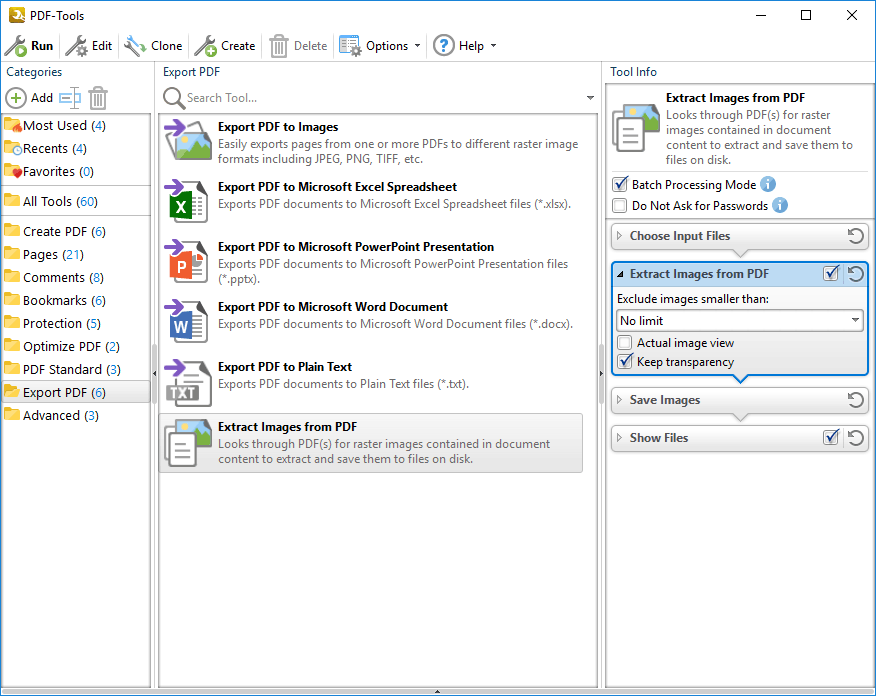Click the Run tool button

pos(29,46)
